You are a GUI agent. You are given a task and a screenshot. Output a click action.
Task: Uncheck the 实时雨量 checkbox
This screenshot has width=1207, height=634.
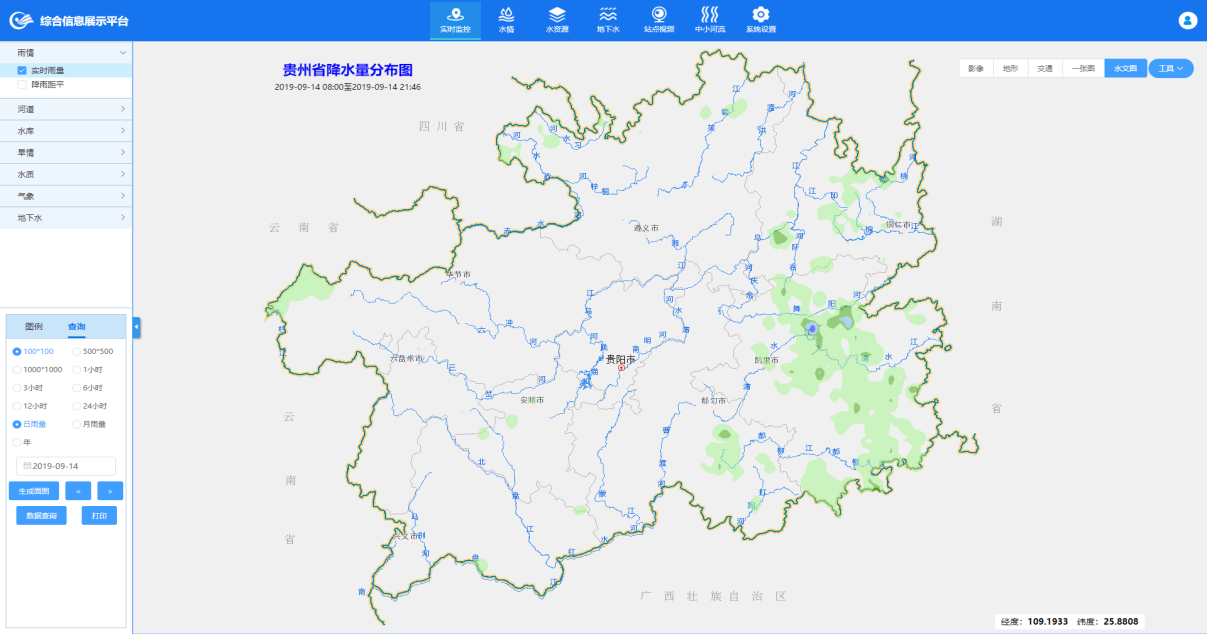pos(22,71)
